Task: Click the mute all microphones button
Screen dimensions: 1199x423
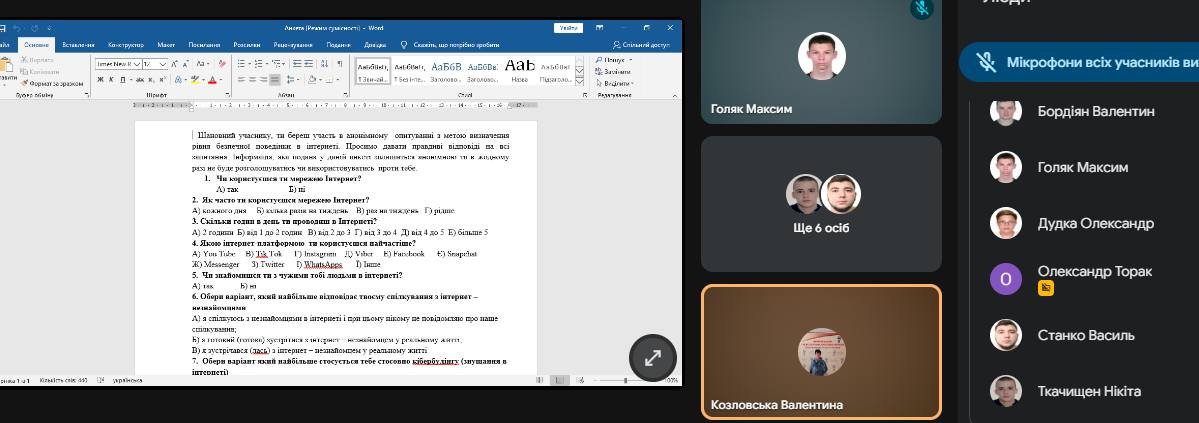Action: point(1080,62)
